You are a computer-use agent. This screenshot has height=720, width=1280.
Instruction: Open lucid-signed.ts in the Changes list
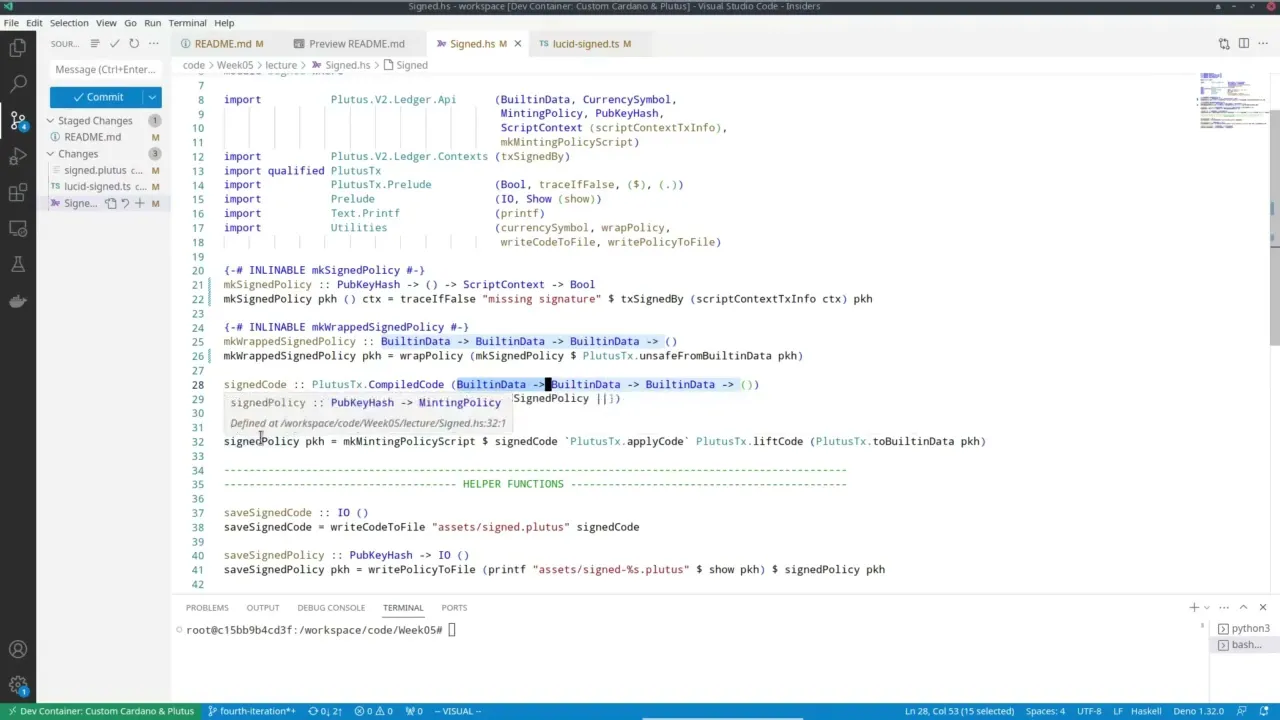(x=97, y=186)
